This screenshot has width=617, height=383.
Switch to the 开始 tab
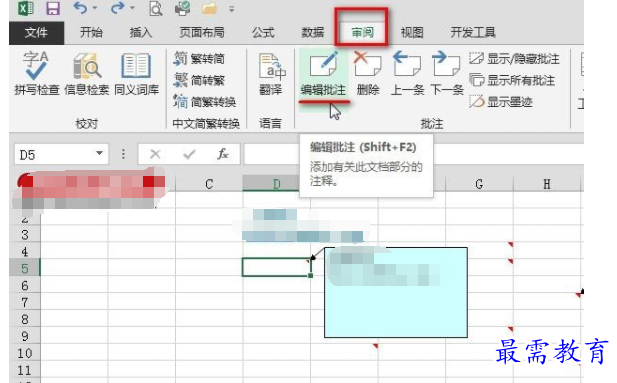coord(91,33)
